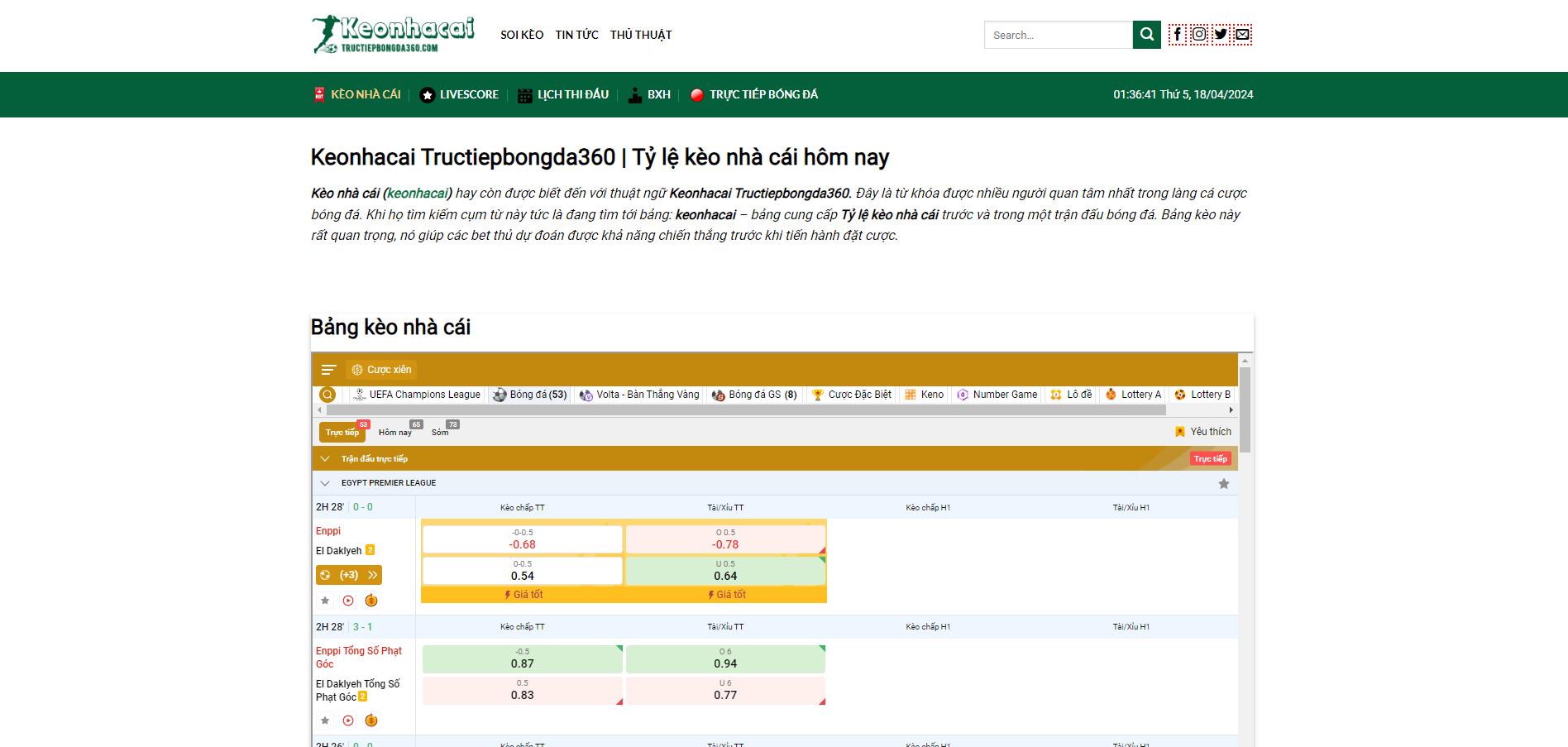Screen dimensions: 1568x747
Task: Open the LIVESCORE menu item
Action: coord(459,94)
